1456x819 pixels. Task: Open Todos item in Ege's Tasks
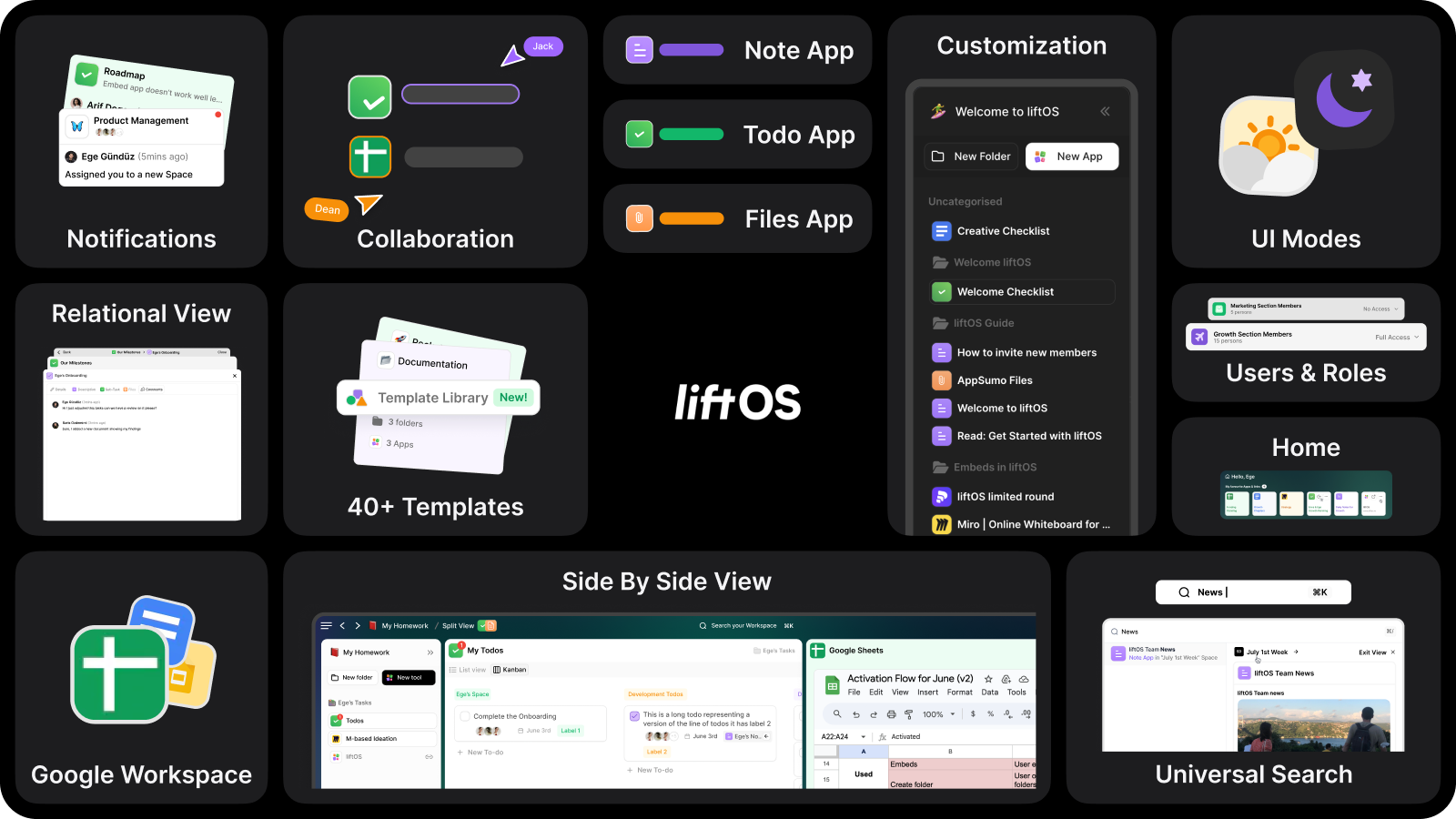(382, 721)
